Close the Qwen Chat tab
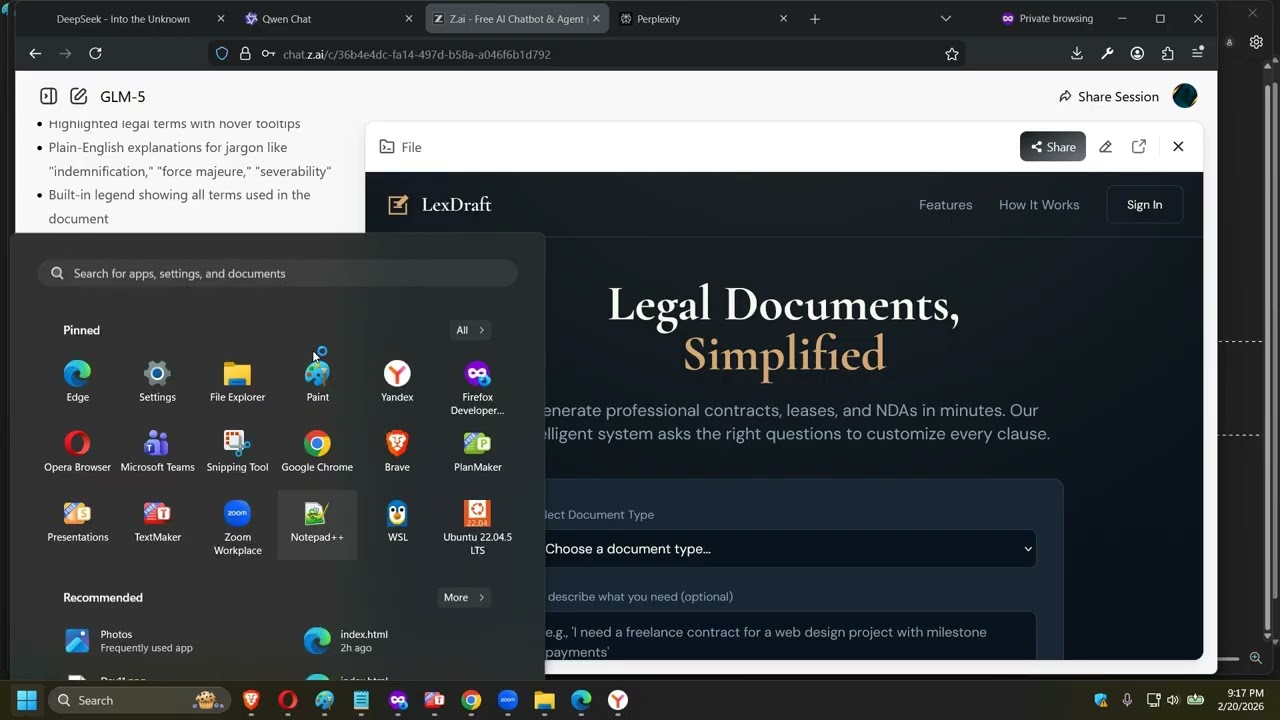The height and width of the screenshot is (720, 1280). 408,19
